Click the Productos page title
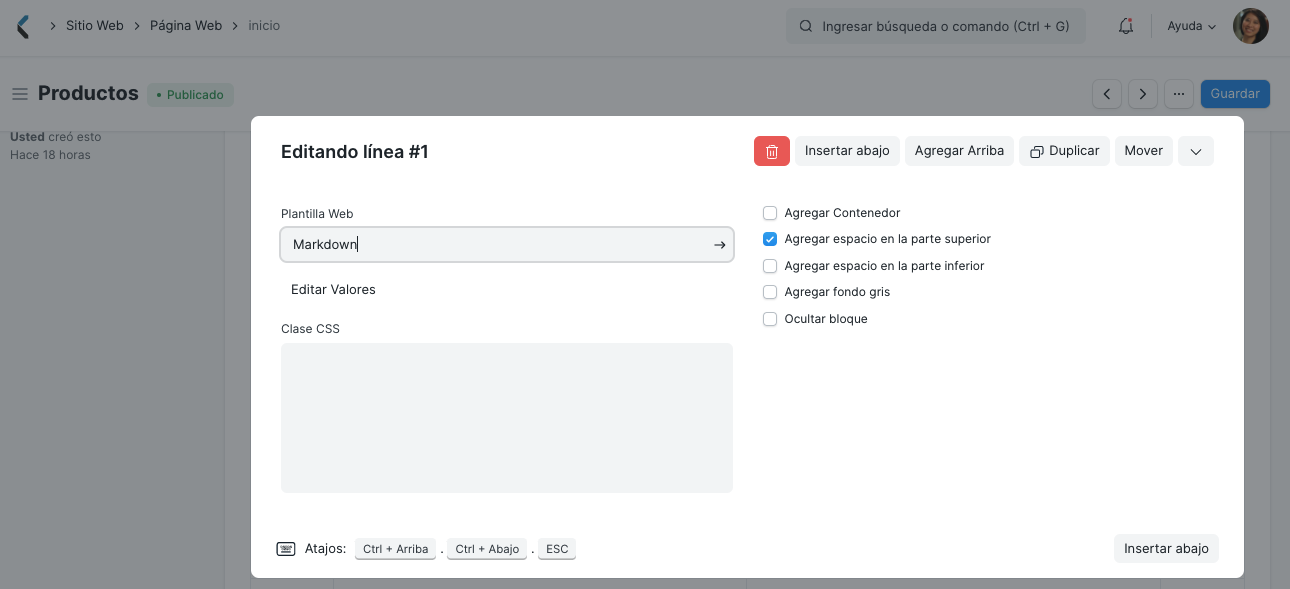The image size is (1290, 589). tap(88, 93)
